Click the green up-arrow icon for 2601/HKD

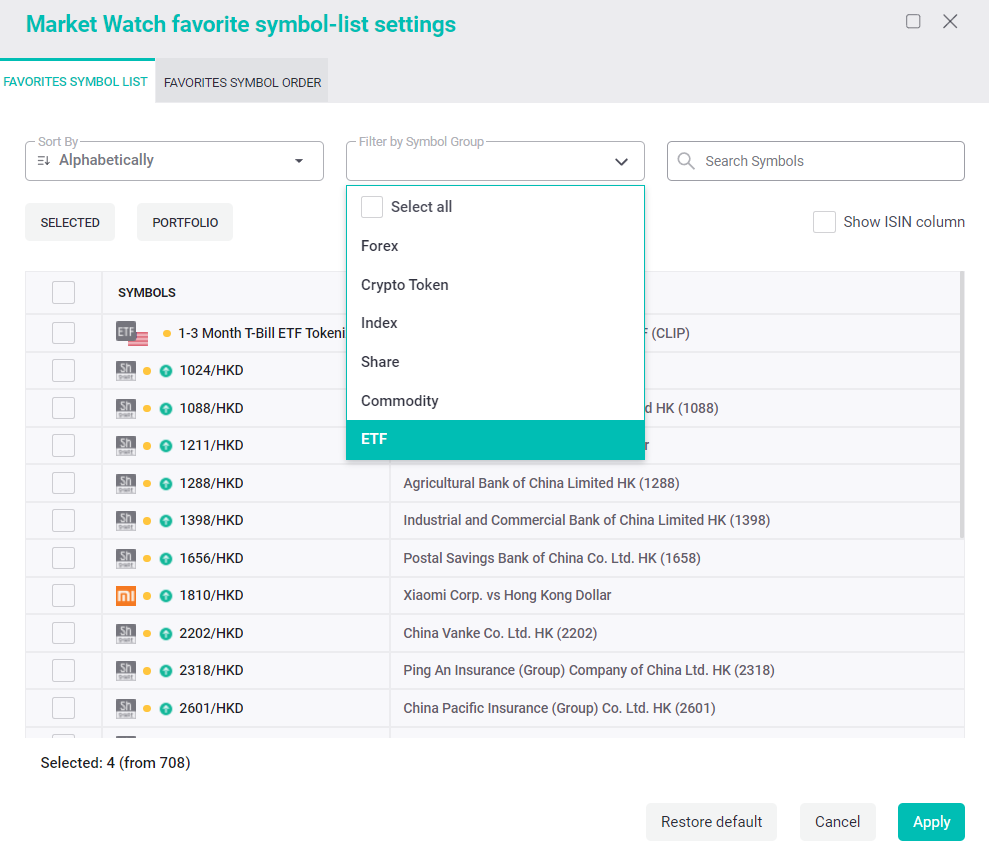pyautogui.click(x=166, y=709)
